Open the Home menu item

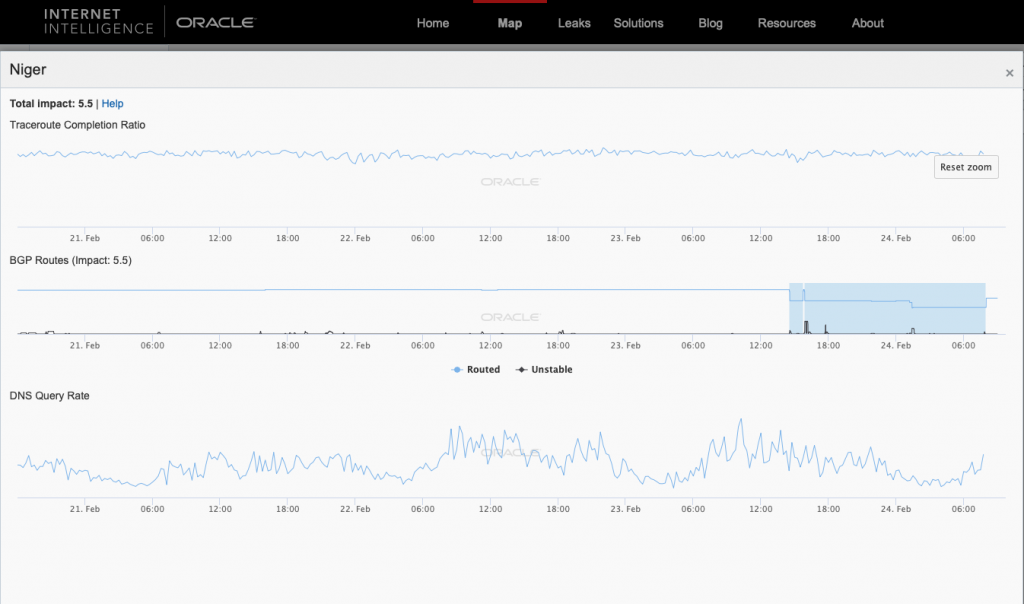click(x=432, y=23)
